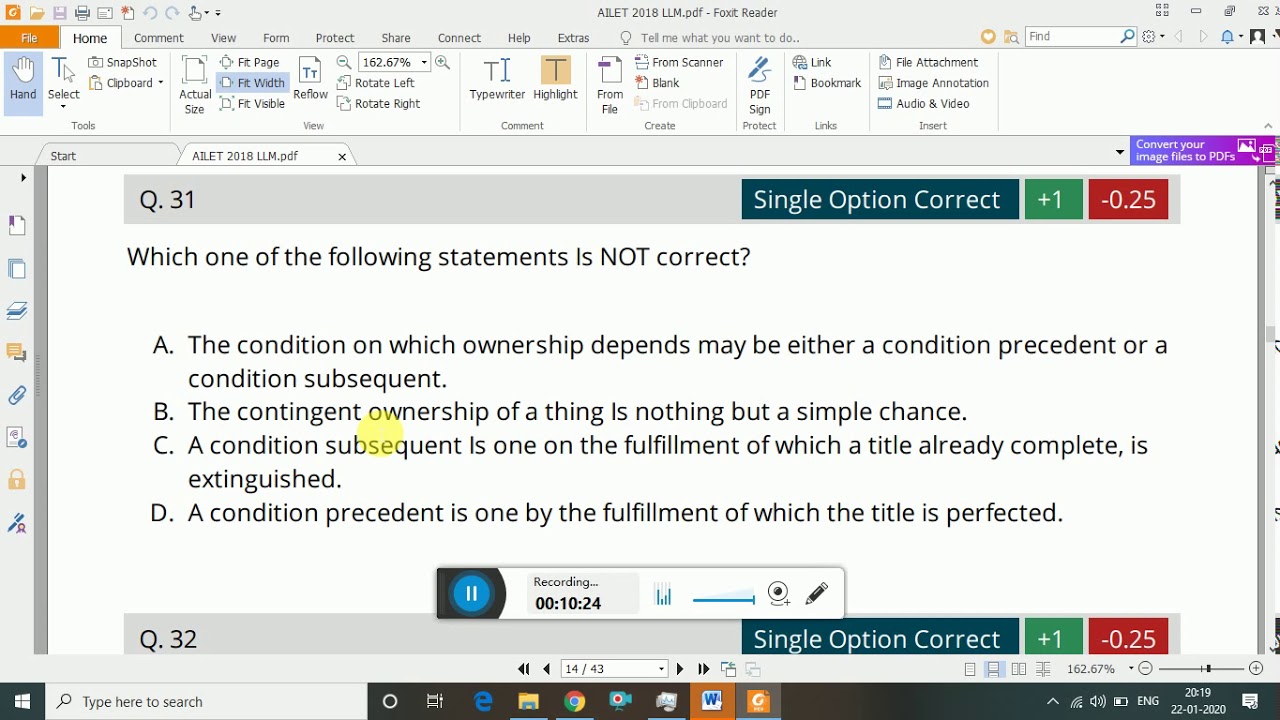
Task: Choose Fit Visible view
Action: pyautogui.click(x=252, y=104)
